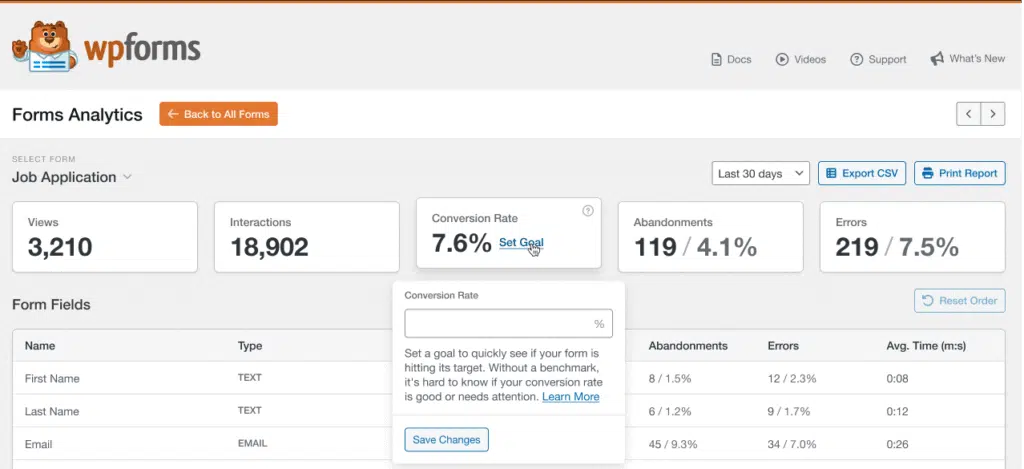Click the 45 / 9.3% abandonments cell

click(673, 444)
